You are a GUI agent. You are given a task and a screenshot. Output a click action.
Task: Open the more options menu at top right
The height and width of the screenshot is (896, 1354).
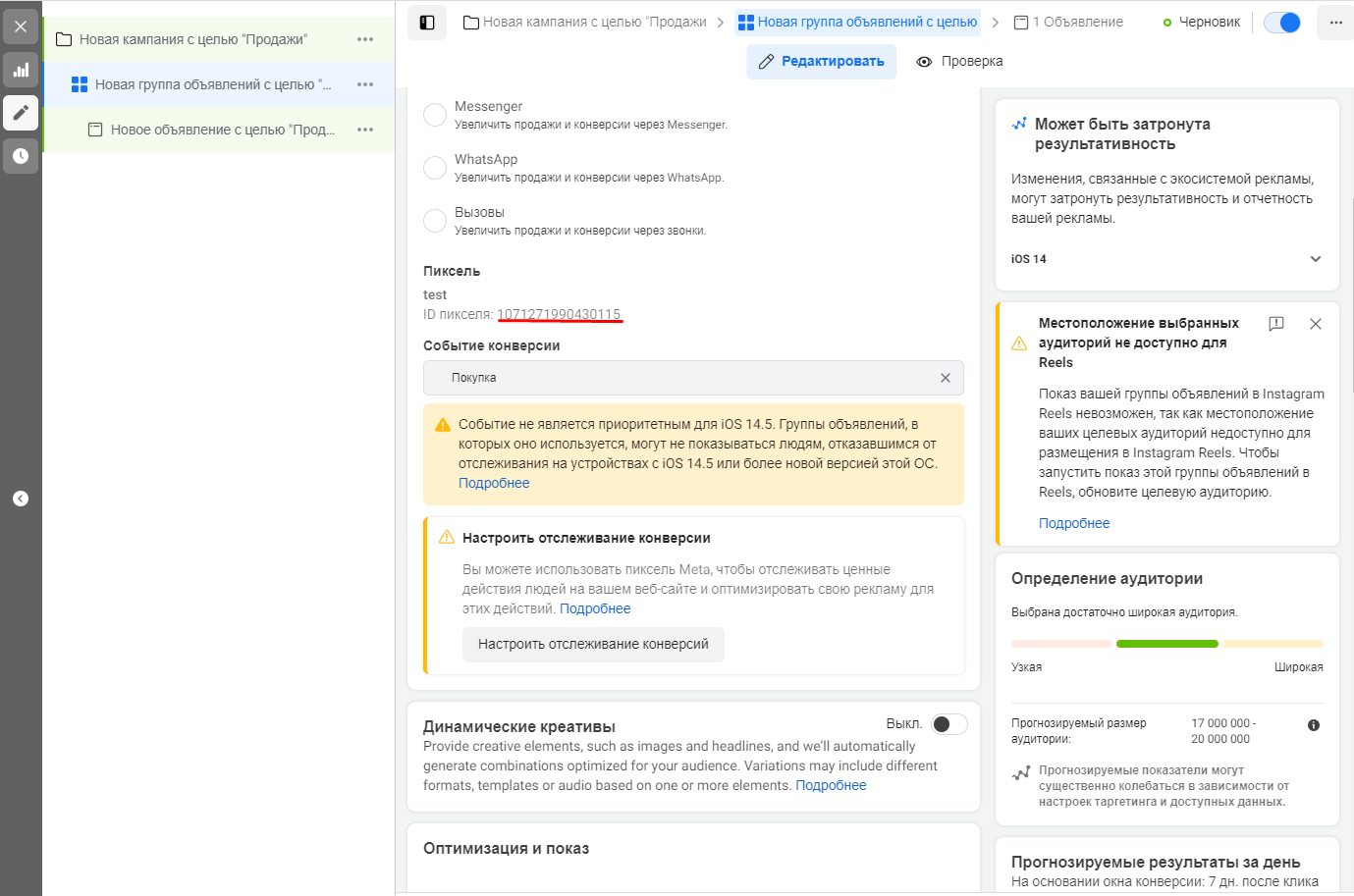coord(1335,22)
